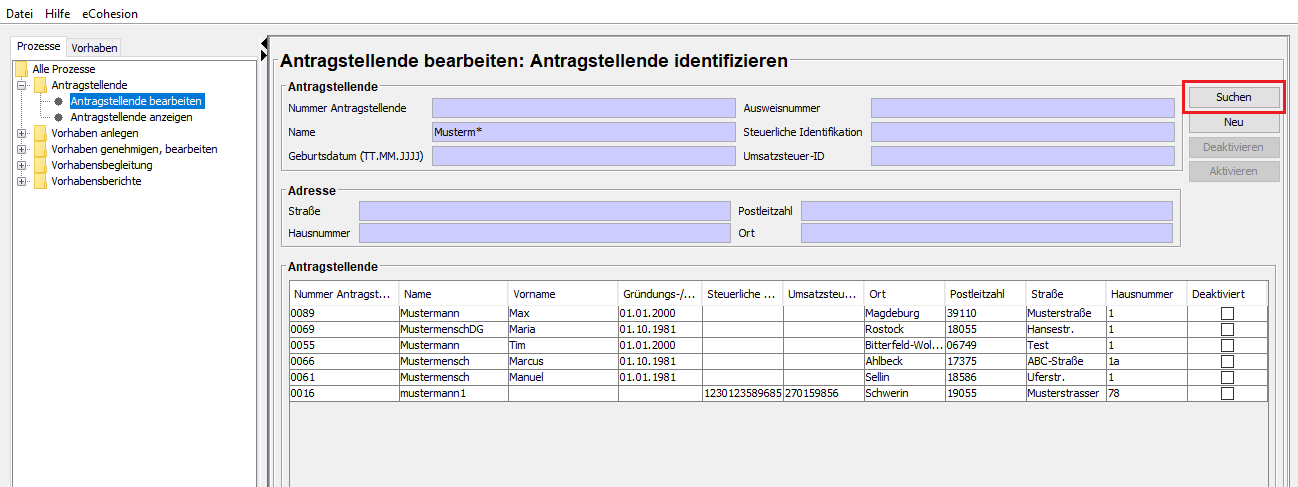The height and width of the screenshot is (487, 1298).
Task: Open the eCohesion menu
Action: click(110, 14)
